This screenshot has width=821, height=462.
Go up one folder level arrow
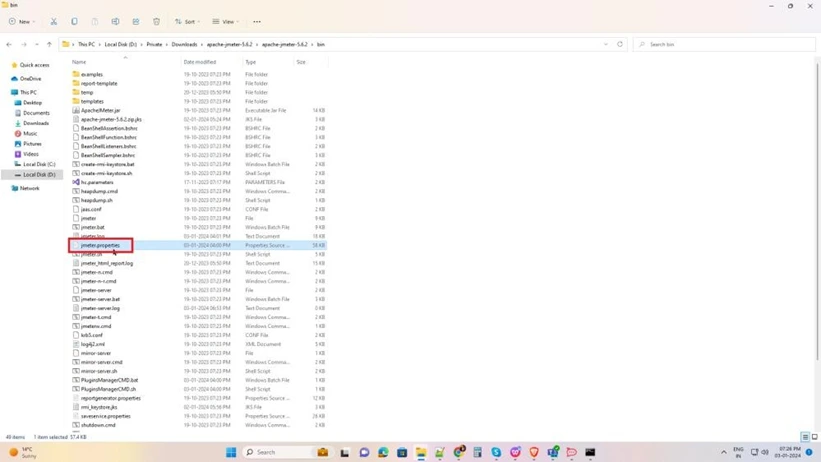(49, 45)
